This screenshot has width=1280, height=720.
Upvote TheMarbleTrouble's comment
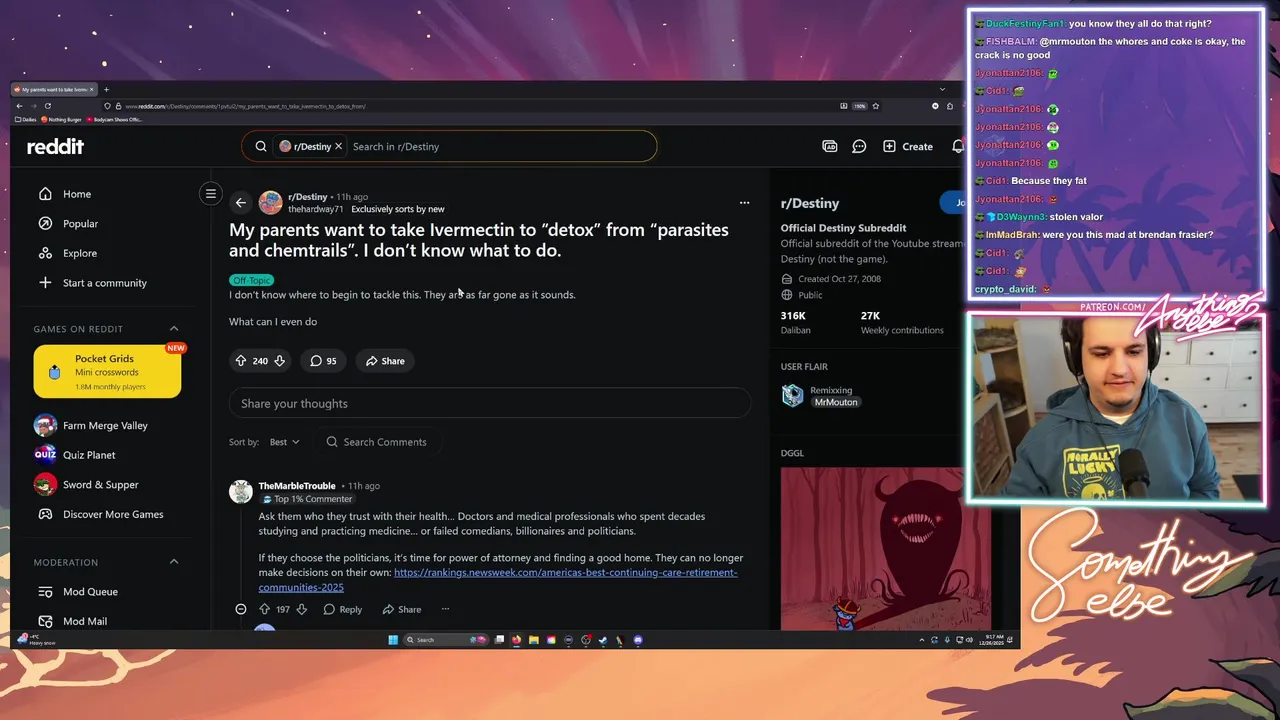tap(264, 609)
